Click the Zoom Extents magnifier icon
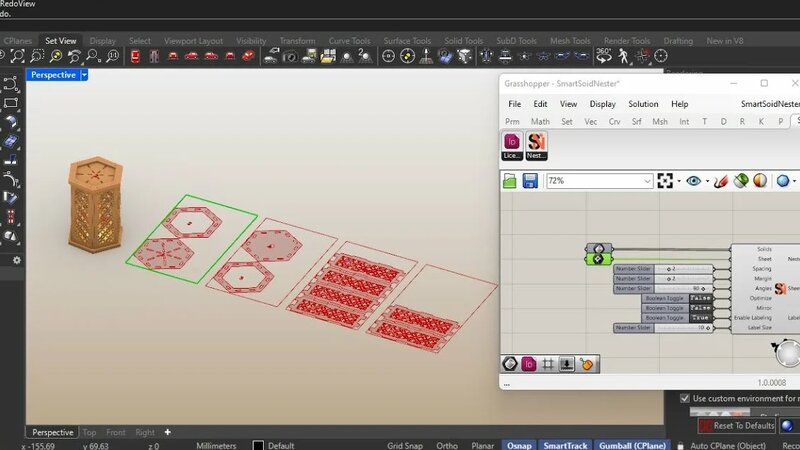Screen dimensions: 800x450 pos(17,56)
